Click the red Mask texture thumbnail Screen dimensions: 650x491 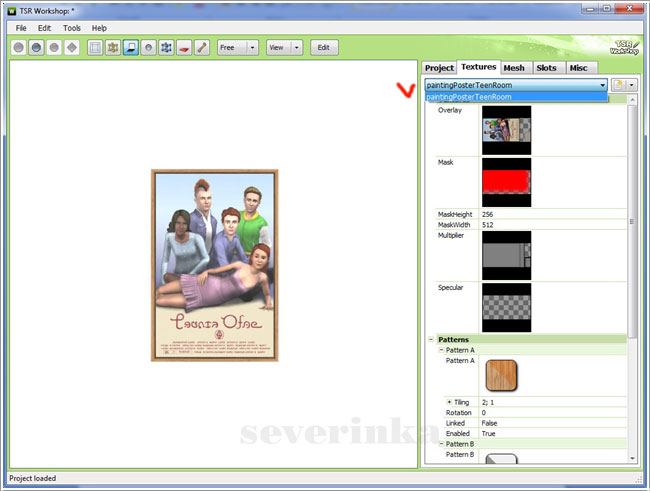point(506,181)
